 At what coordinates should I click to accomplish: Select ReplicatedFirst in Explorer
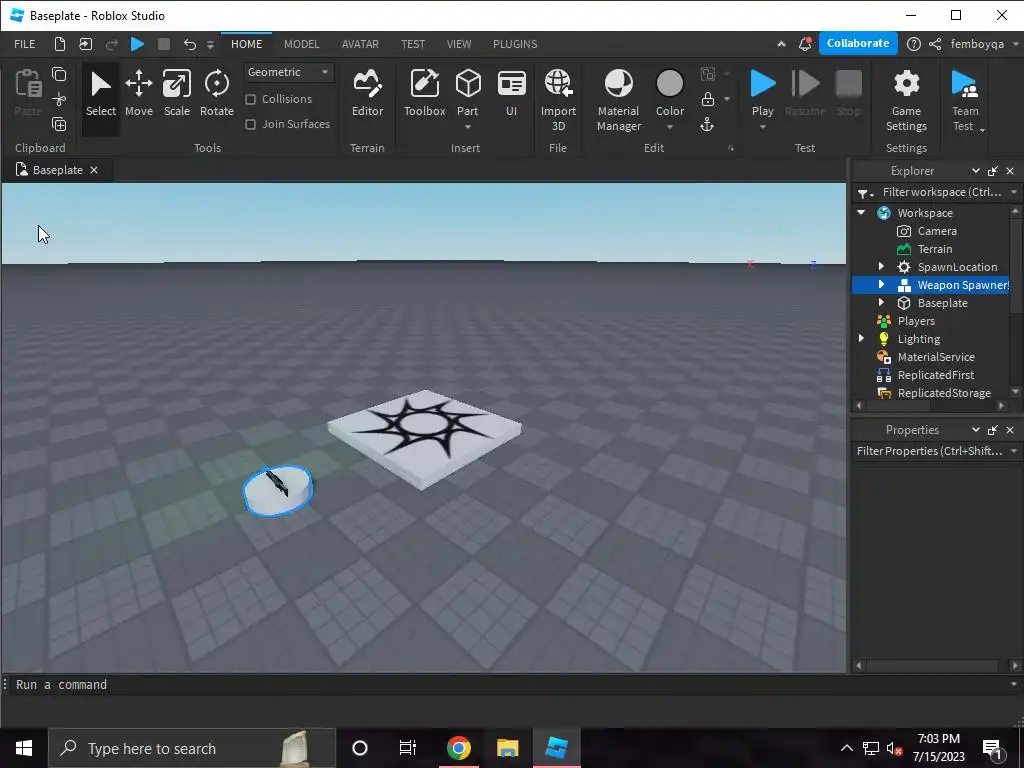(x=935, y=375)
